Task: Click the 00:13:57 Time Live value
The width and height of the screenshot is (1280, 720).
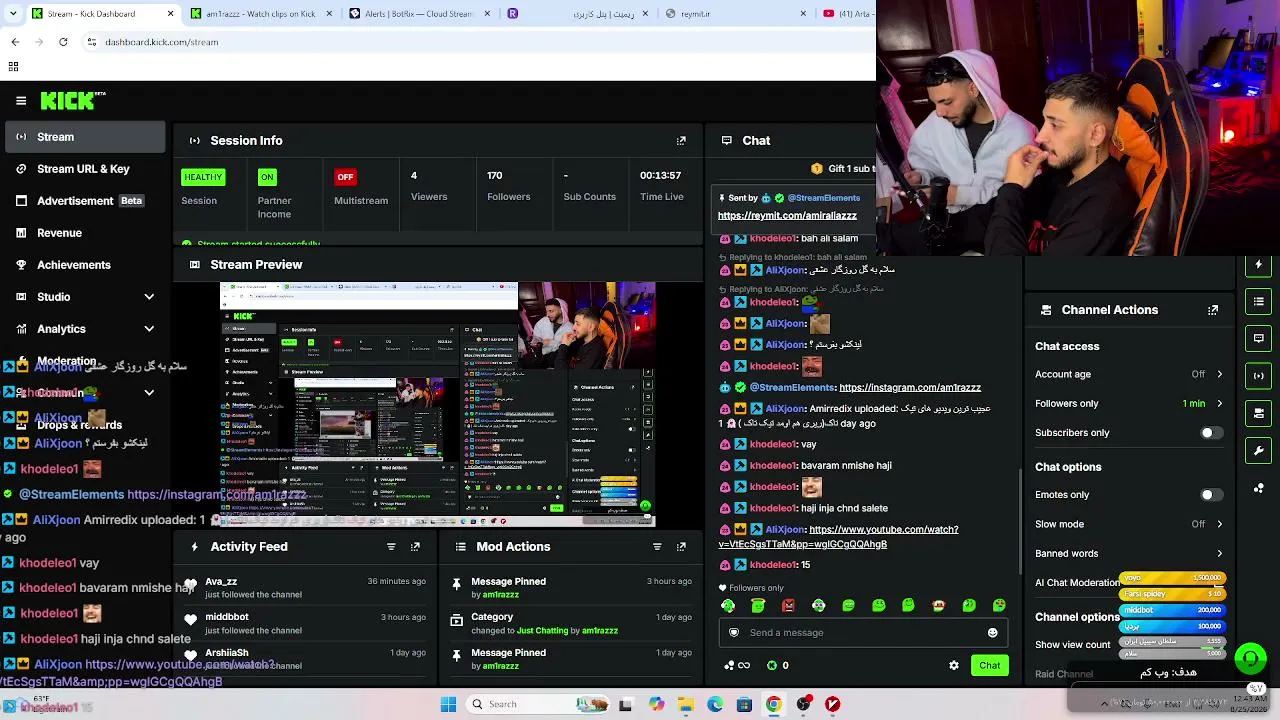Action: click(661, 176)
